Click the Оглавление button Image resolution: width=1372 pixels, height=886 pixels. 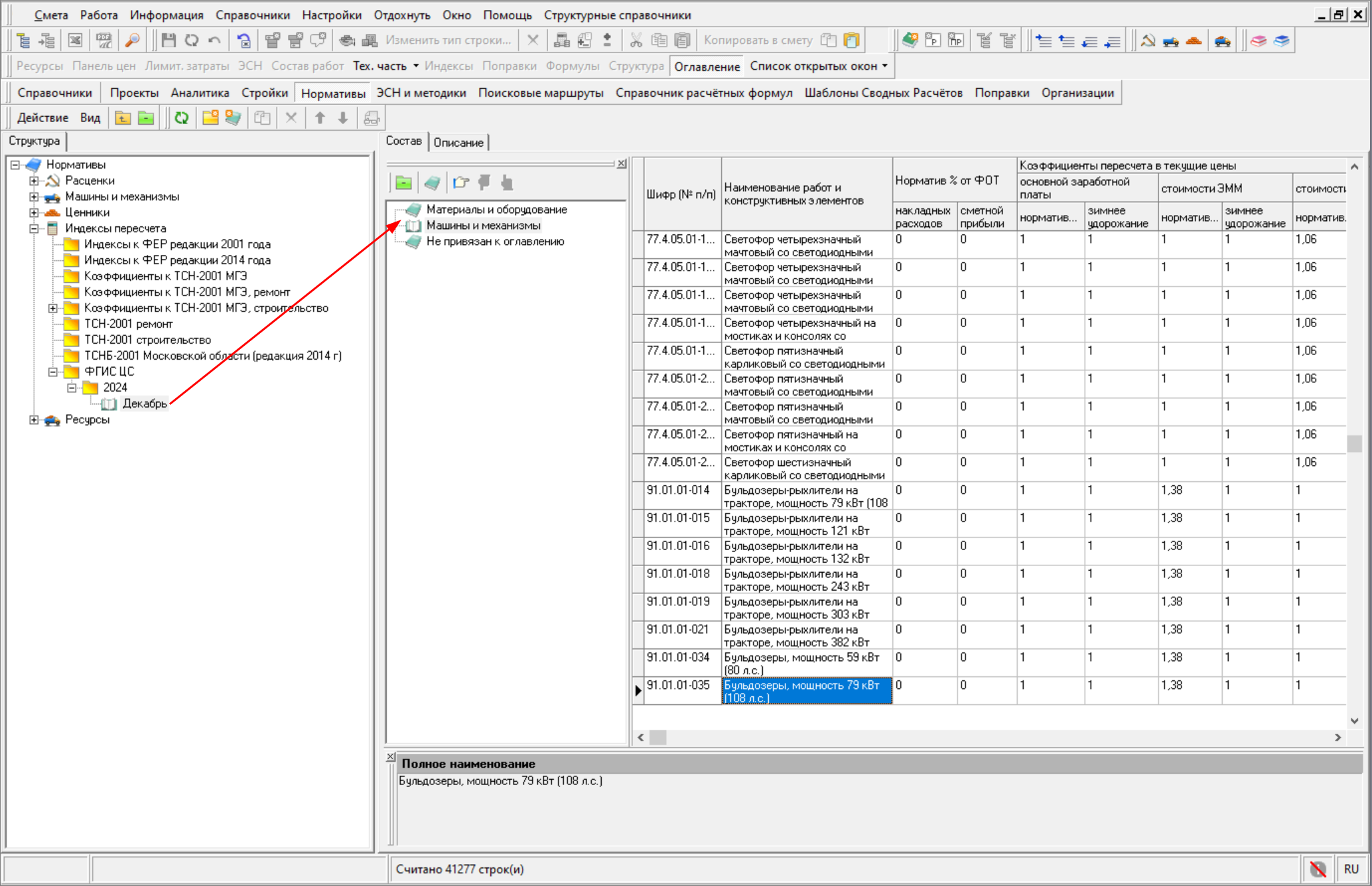click(x=707, y=66)
